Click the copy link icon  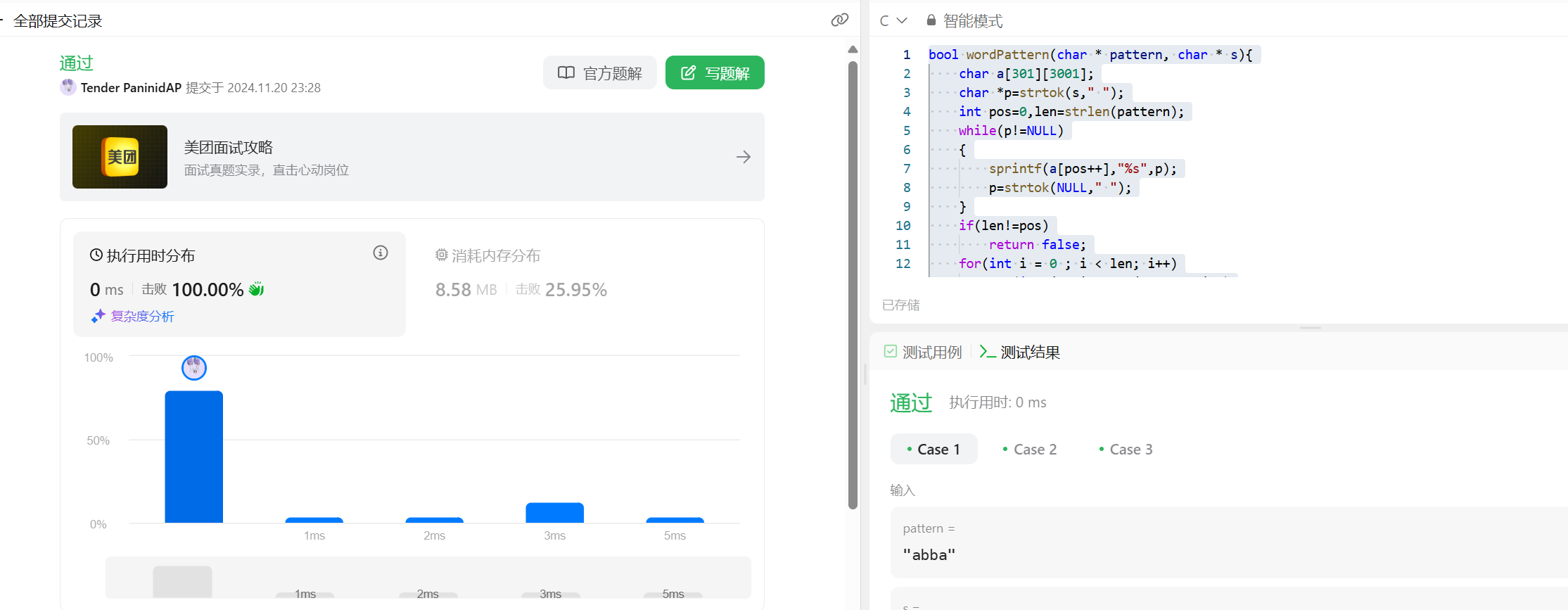coord(839,20)
